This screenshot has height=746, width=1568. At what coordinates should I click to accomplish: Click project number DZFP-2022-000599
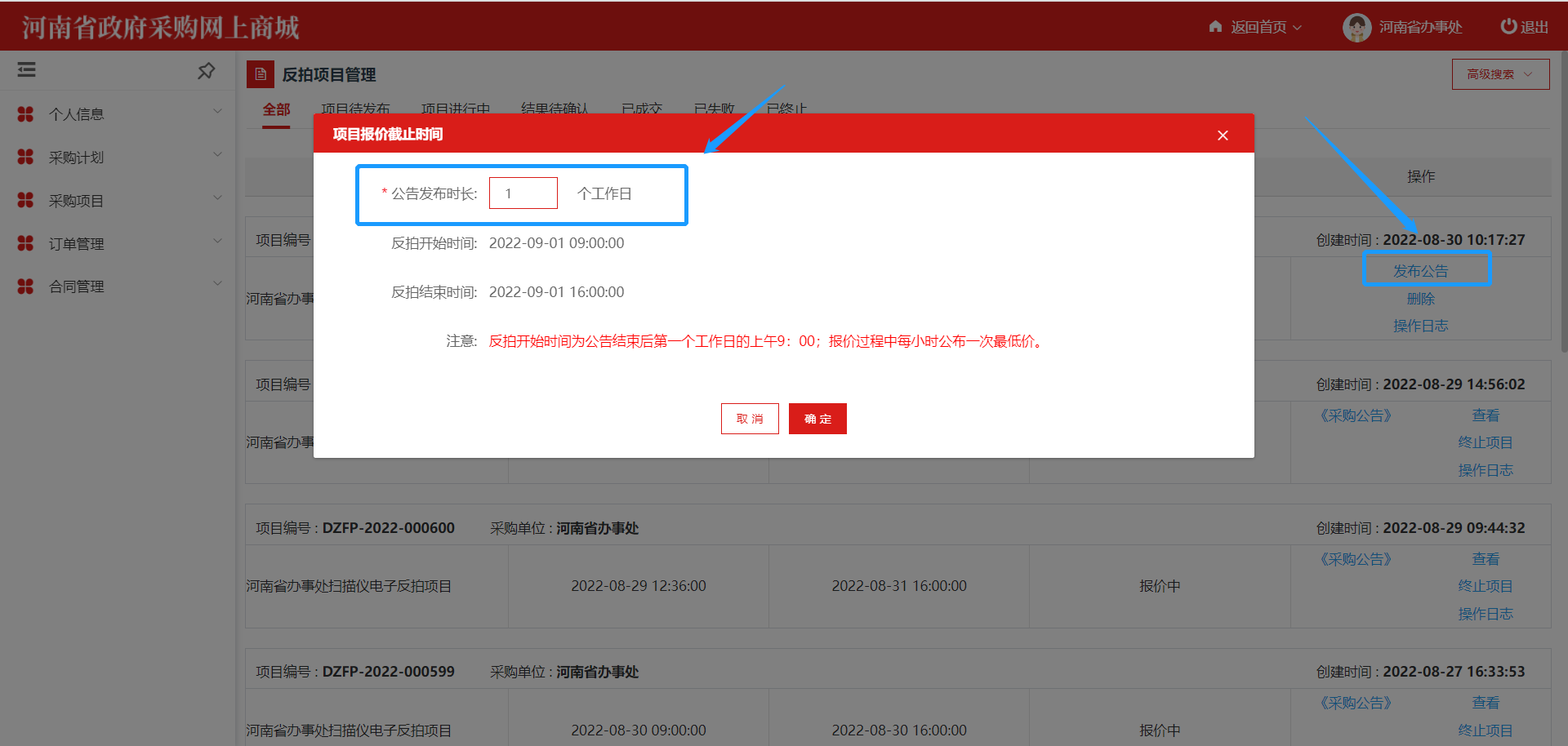[x=389, y=672]
